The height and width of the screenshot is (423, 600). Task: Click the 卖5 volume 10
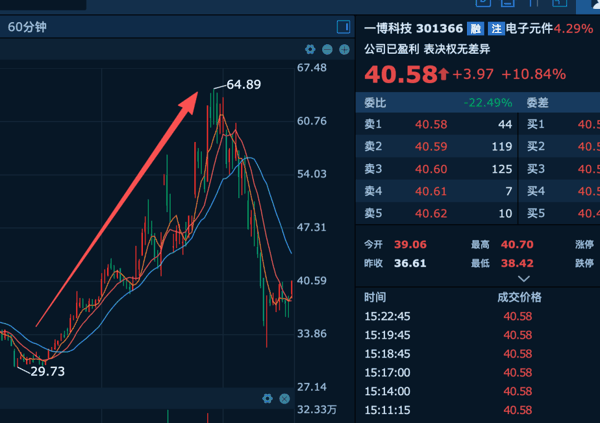505,213
